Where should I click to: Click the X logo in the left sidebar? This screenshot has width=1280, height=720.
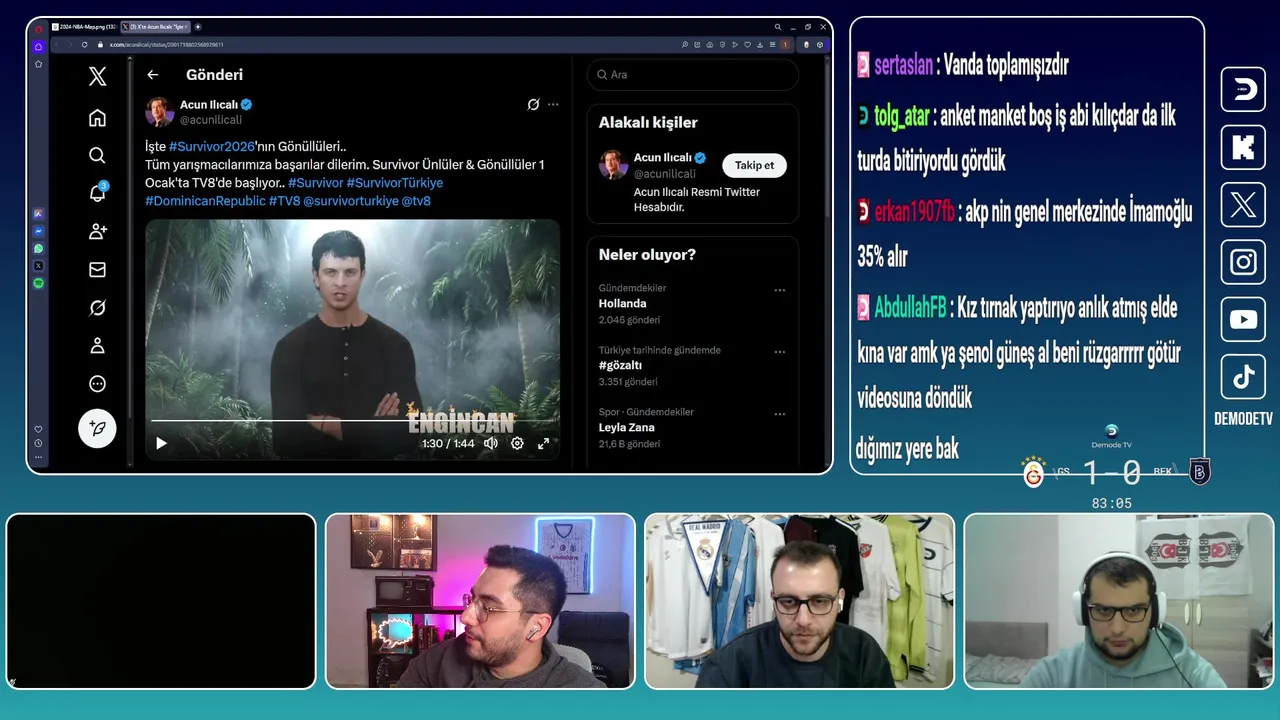[x=97, y=76]
